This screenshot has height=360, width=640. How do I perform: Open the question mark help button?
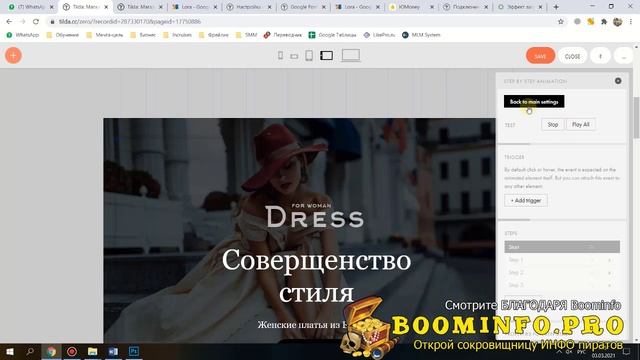point(600,56)
